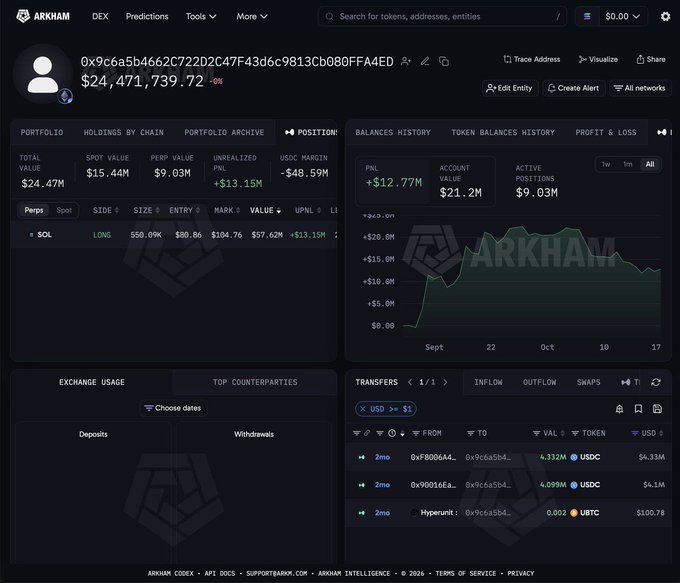Refresh the transfers list
This screenshot has height=583, width=680.
pyautogui.click(x=656, y=382)
